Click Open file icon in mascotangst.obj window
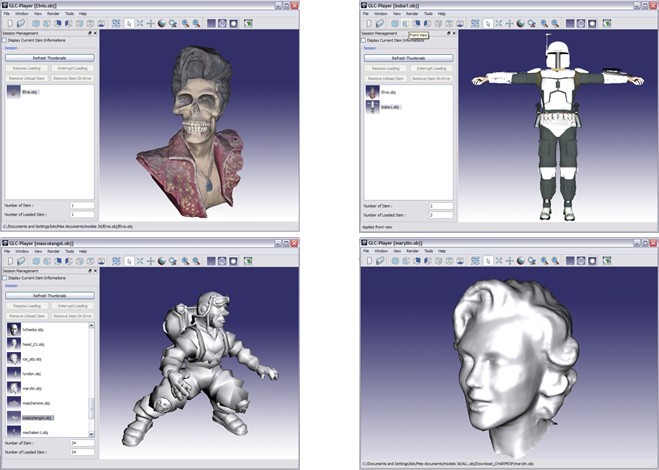The height and width of the screenshot is (470, 659). coord(21,261)
